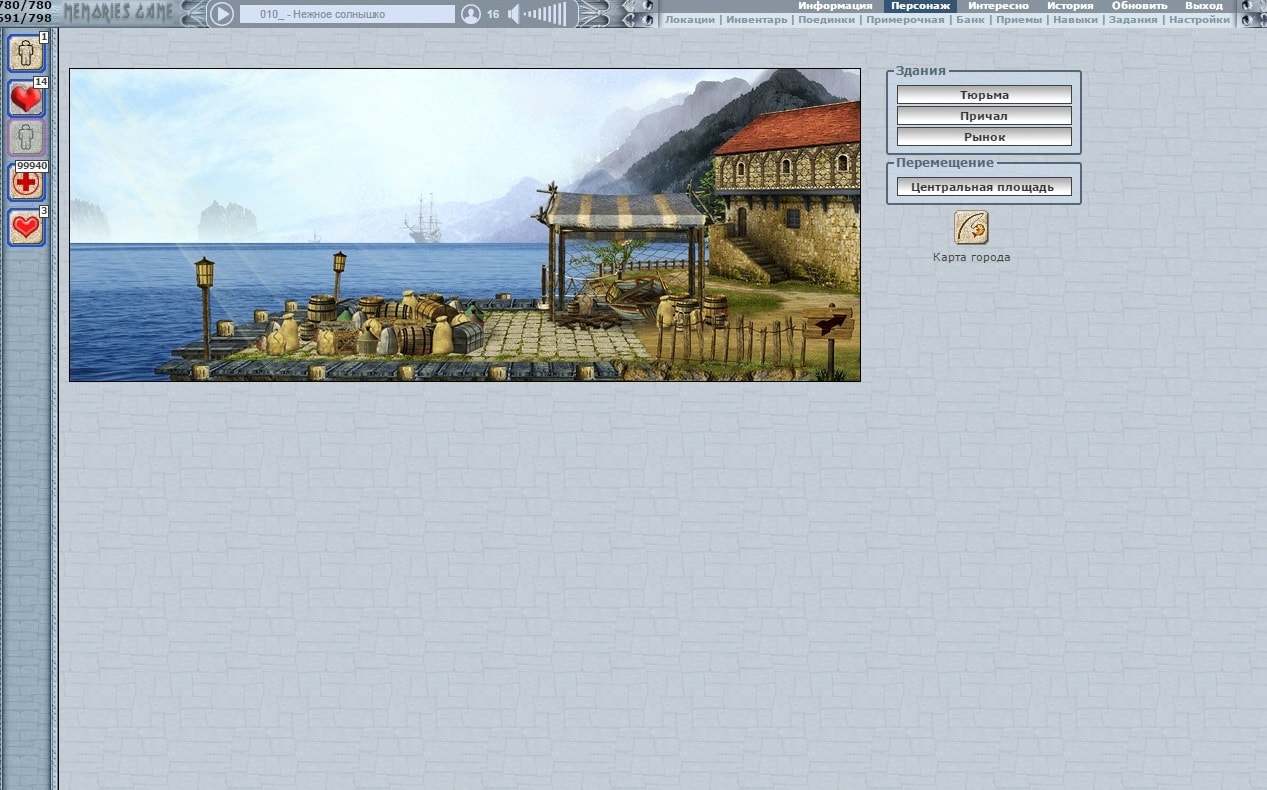1267x790 pixels.
Task: Click the user profile icon near 16
Action: 471,14
